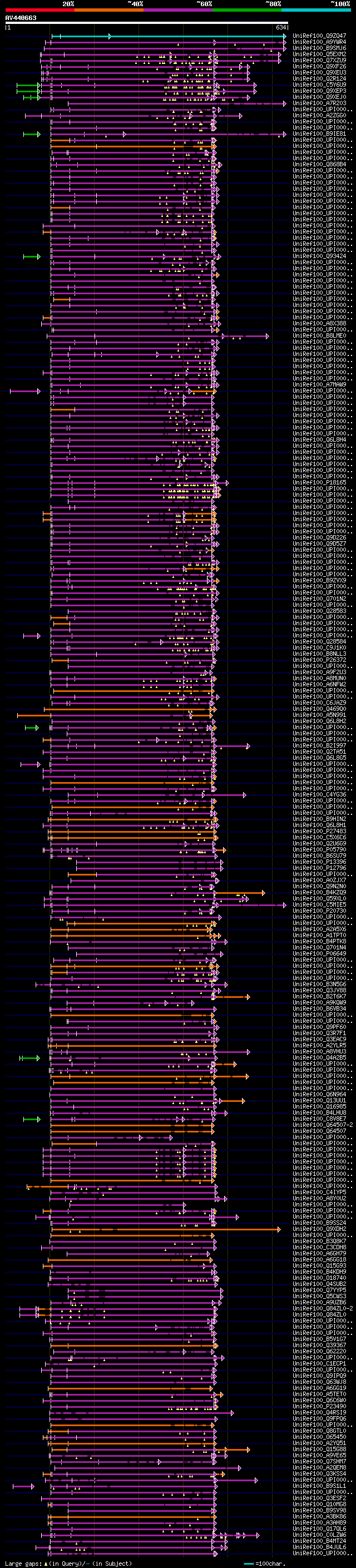Click hit UniRef100_A5N991

click(x=319, y=715)
